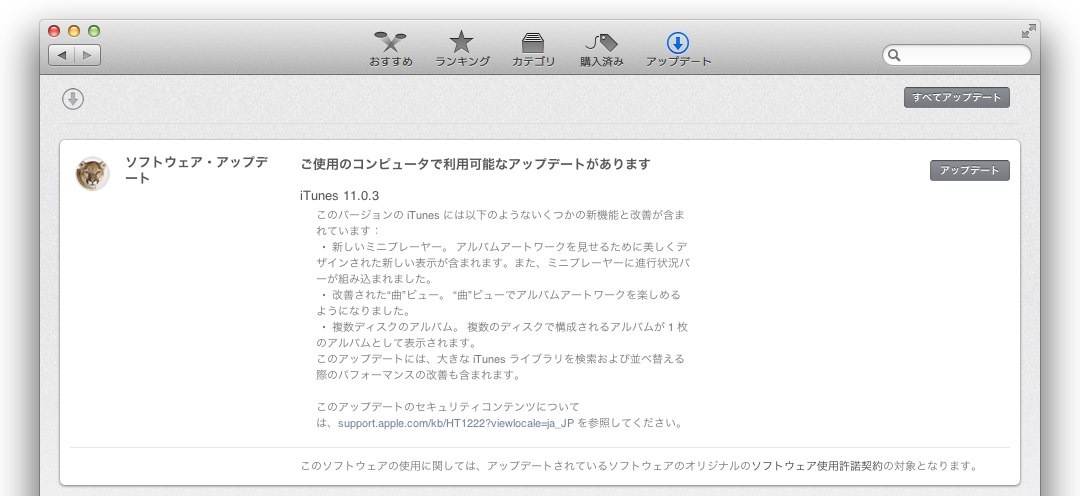
Task: Open the おすすめ featured tab
Action: point(391,50)
